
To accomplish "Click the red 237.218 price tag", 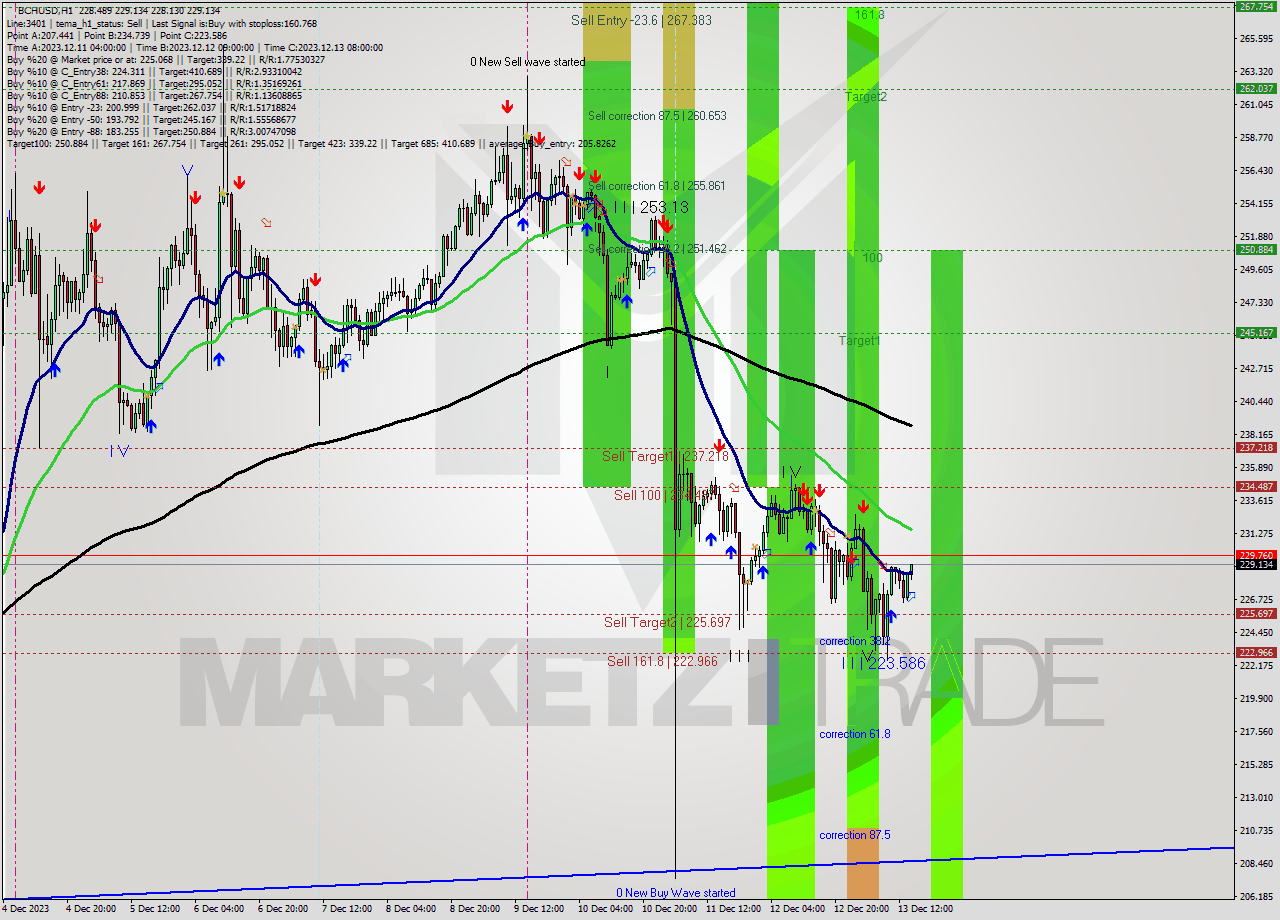I will 1256,448.
